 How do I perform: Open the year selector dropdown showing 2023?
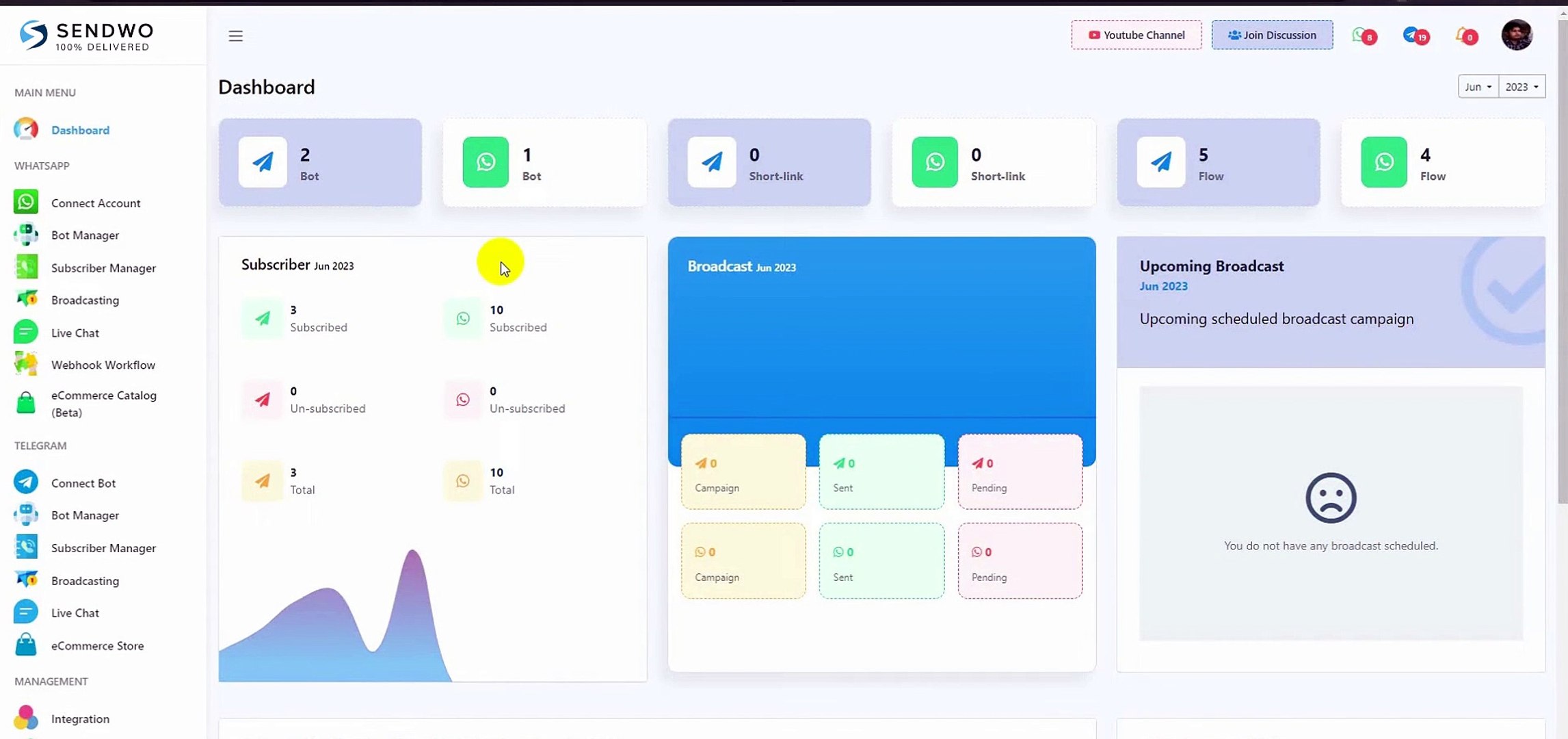coord(1521,86)
